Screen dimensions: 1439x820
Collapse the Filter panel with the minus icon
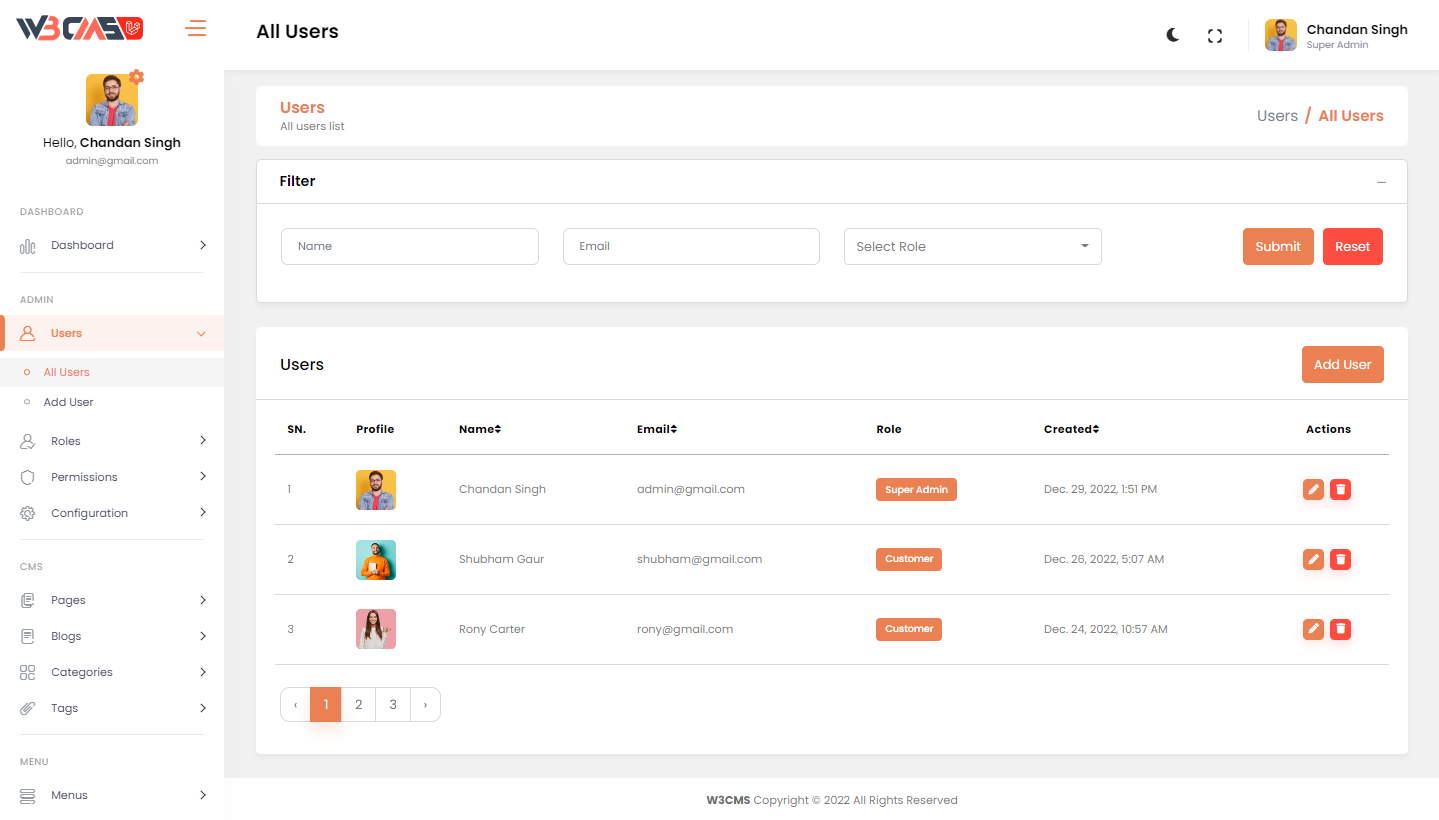click(1381, 182)
